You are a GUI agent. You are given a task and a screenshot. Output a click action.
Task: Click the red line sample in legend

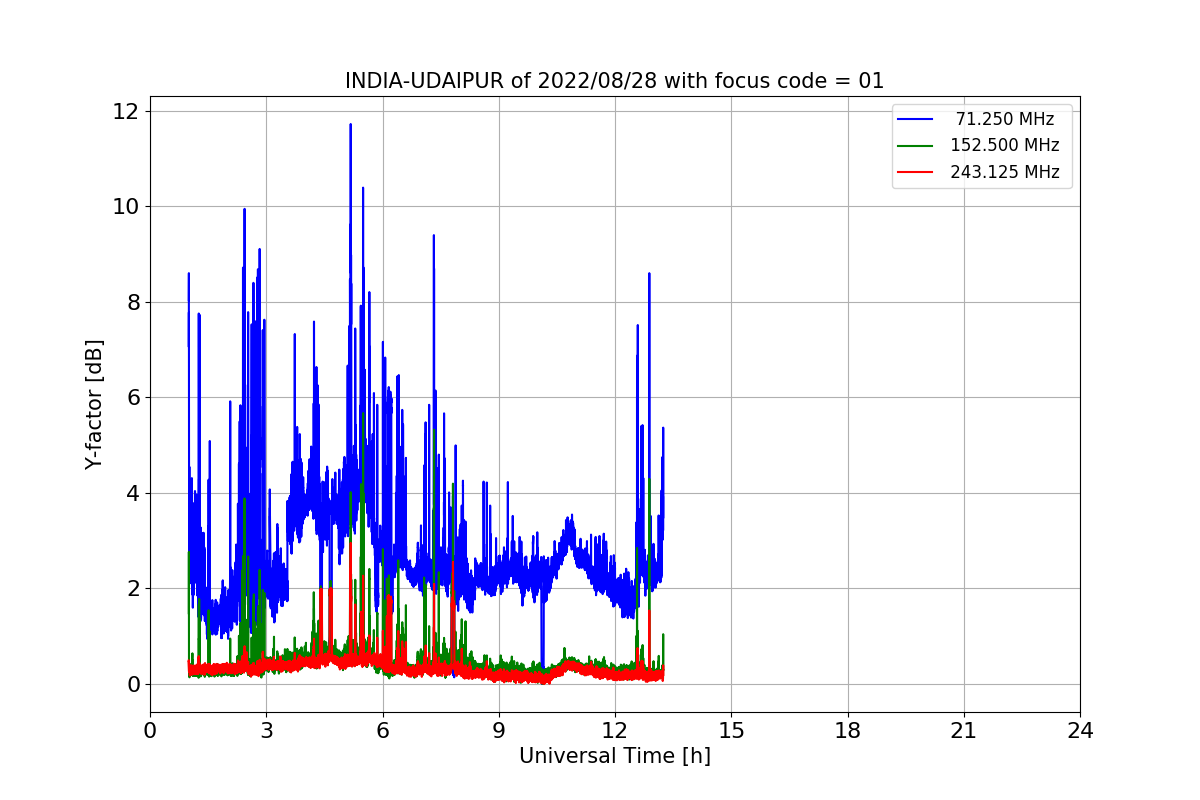[x=915, y=172]
